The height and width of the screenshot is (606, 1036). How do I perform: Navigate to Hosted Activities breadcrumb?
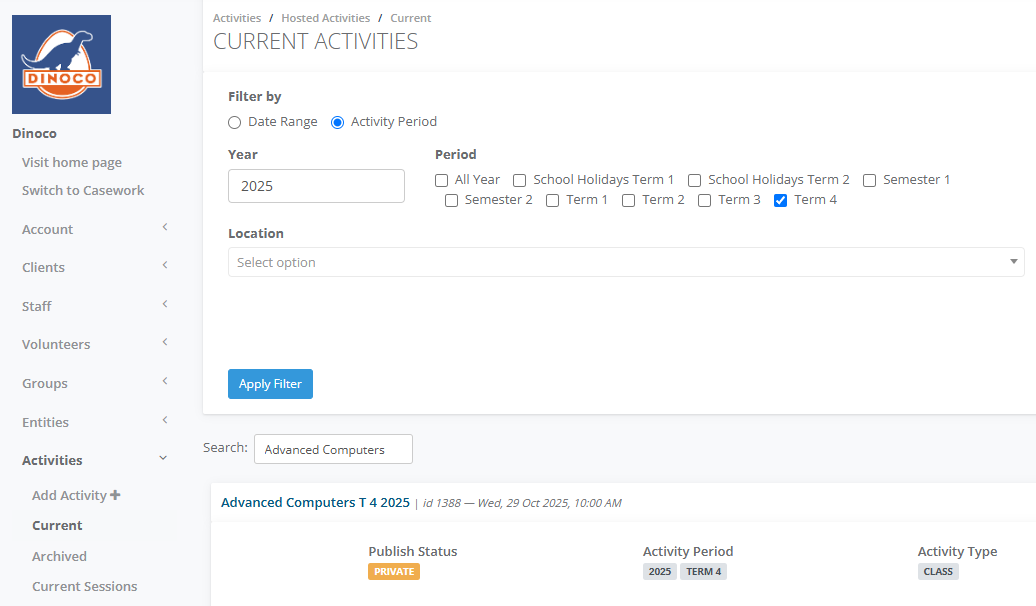(325, 18)
